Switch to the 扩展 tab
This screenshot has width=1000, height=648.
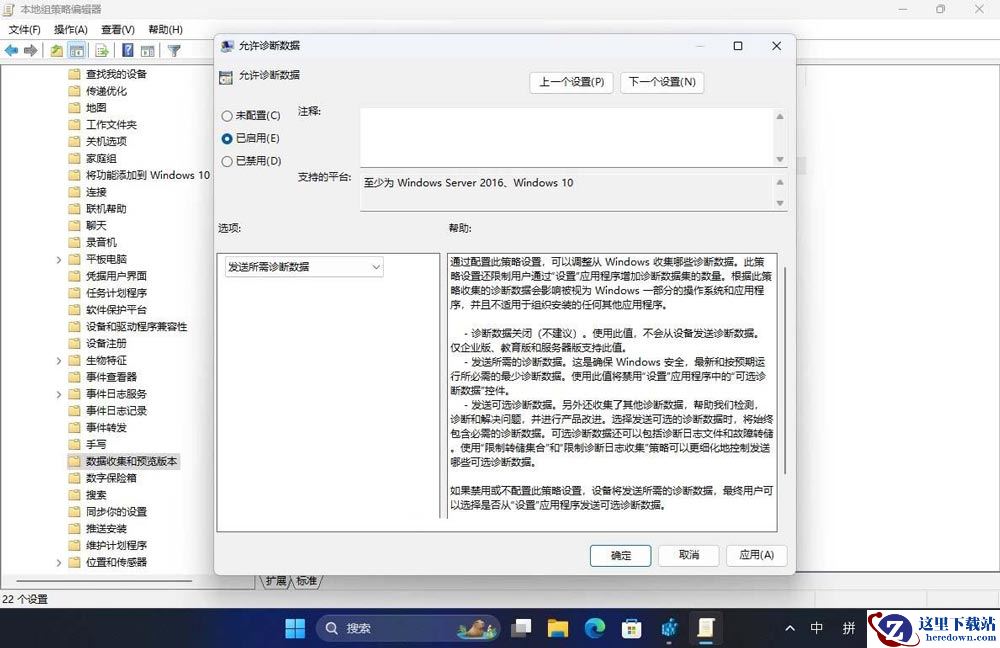click(x=276, y=581)
